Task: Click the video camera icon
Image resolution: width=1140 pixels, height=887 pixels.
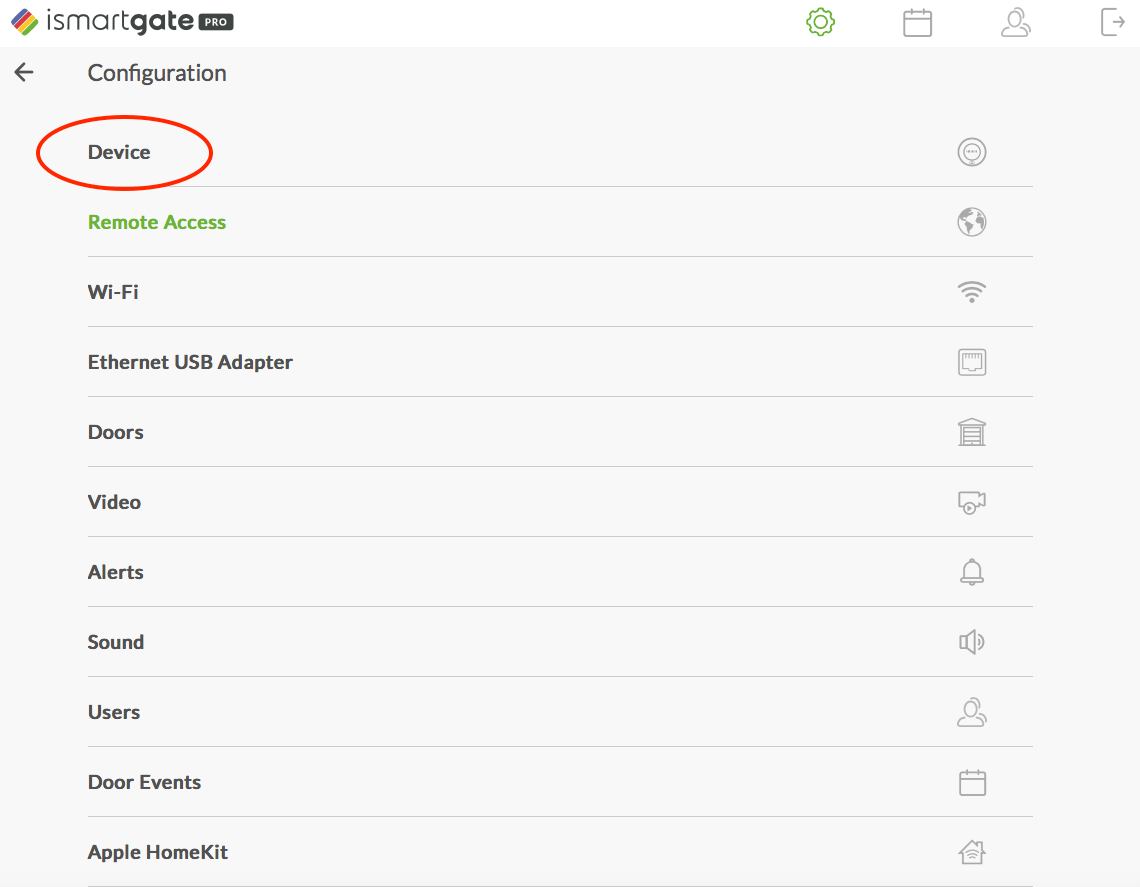Action: (971, 502)
